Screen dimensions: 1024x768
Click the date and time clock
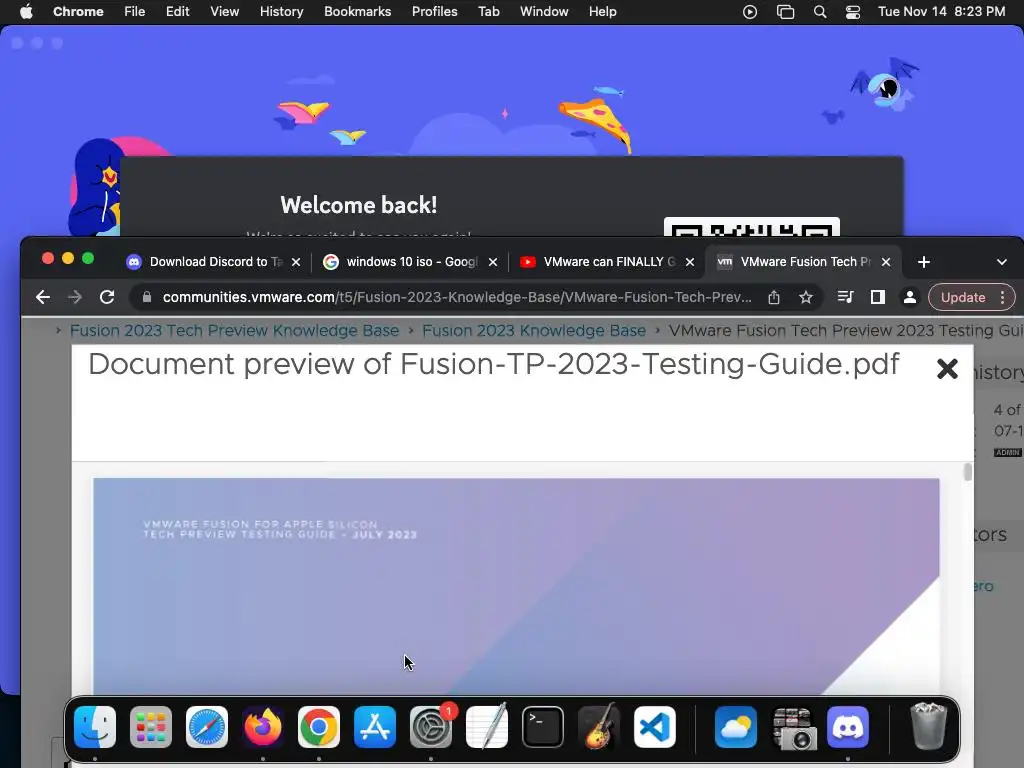pos(941,12)
